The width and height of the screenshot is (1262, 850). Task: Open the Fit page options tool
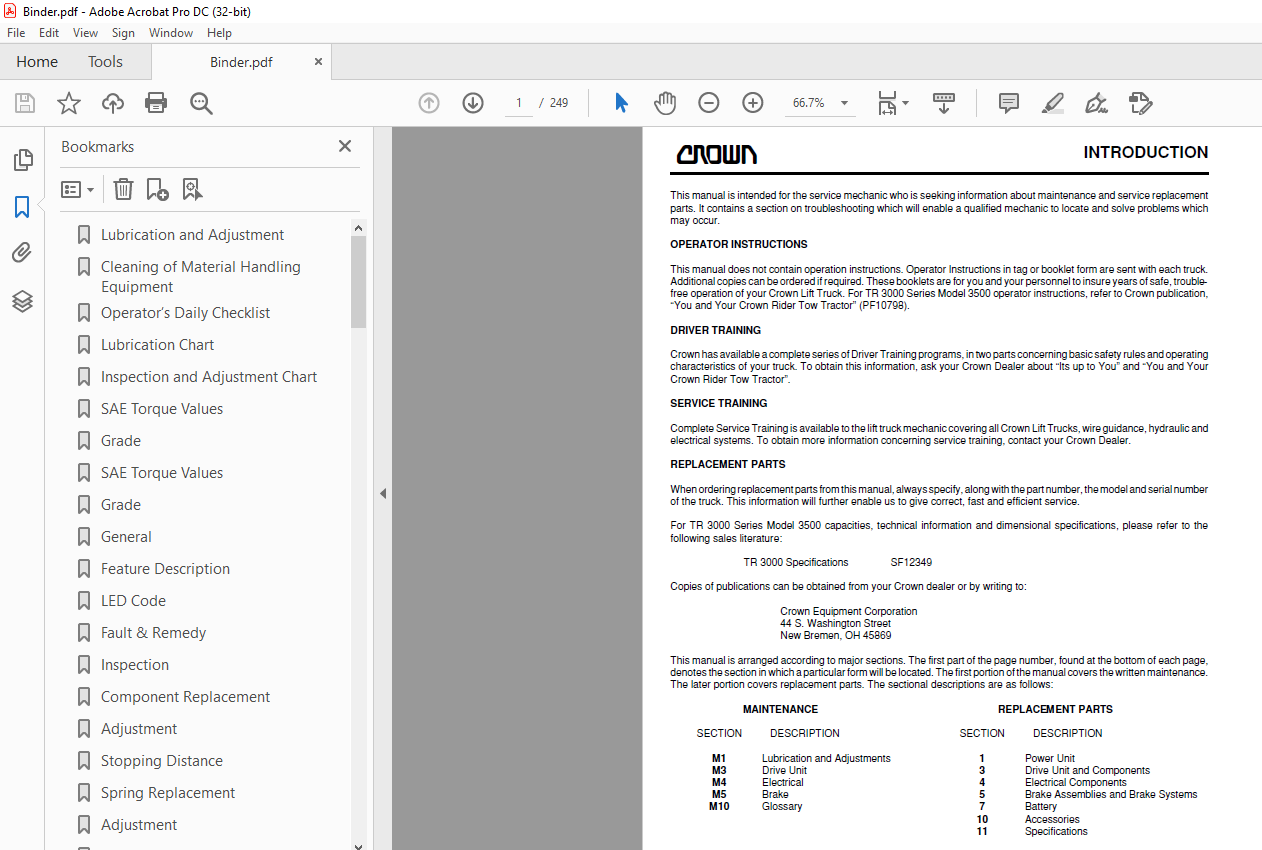click(892, 103)
